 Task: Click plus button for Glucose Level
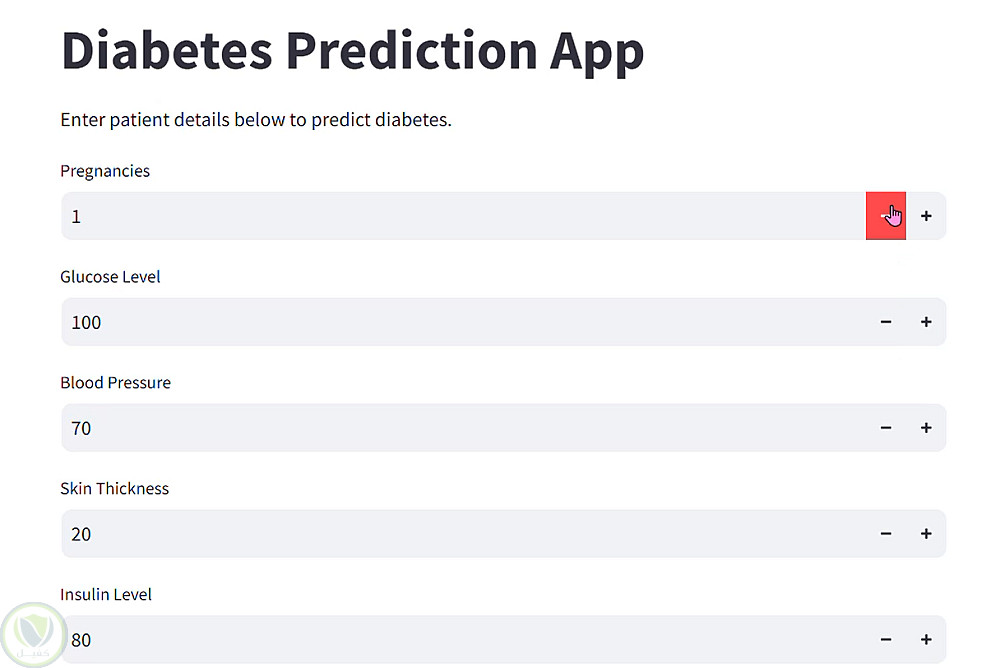(x=926, y=322)
